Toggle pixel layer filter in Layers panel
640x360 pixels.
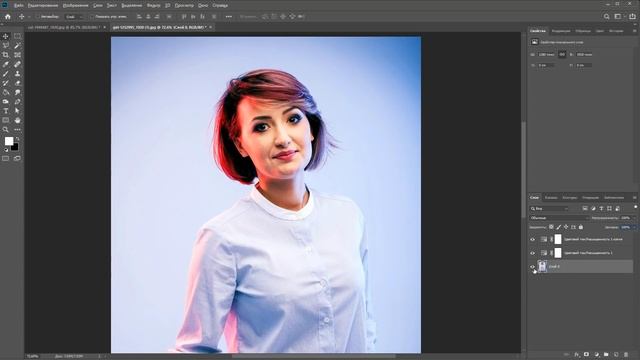point(585,209)
